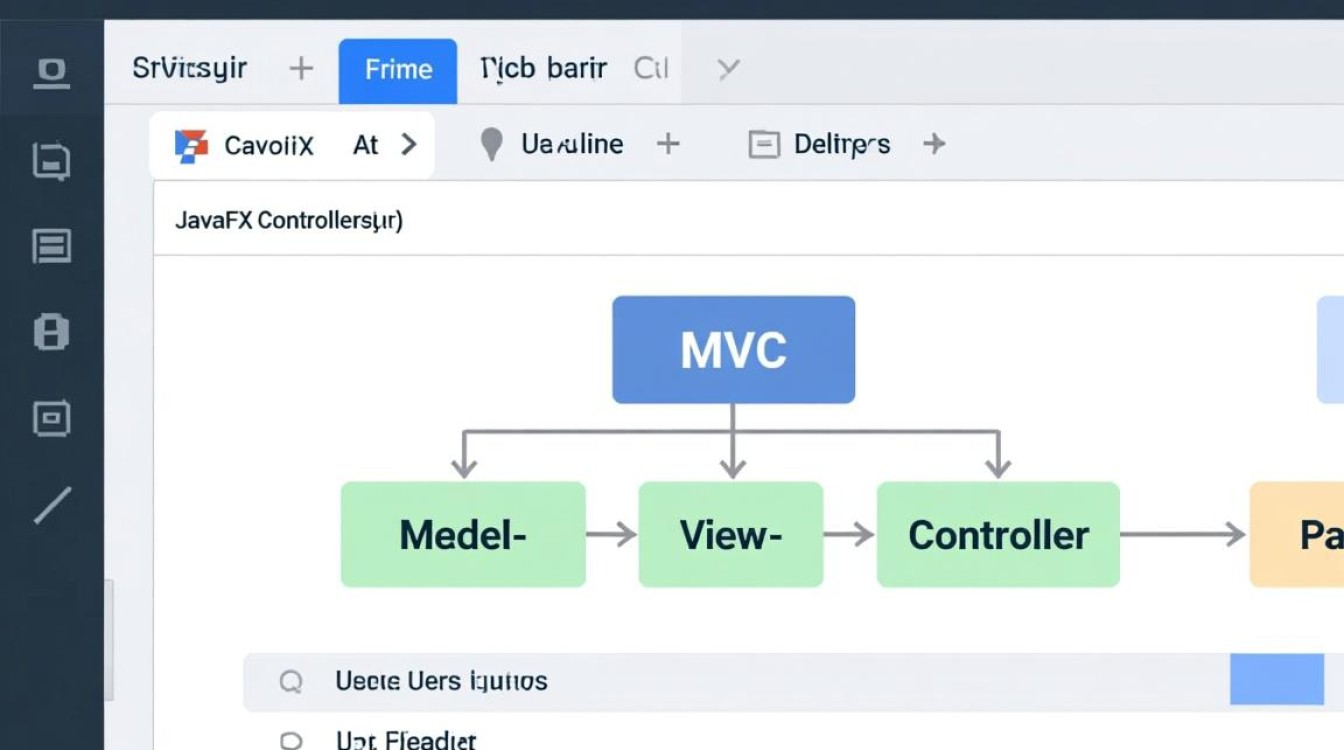Click the framed square sidebar icon
Screen dimensions: 1344x750
click(x=51, y=418)
